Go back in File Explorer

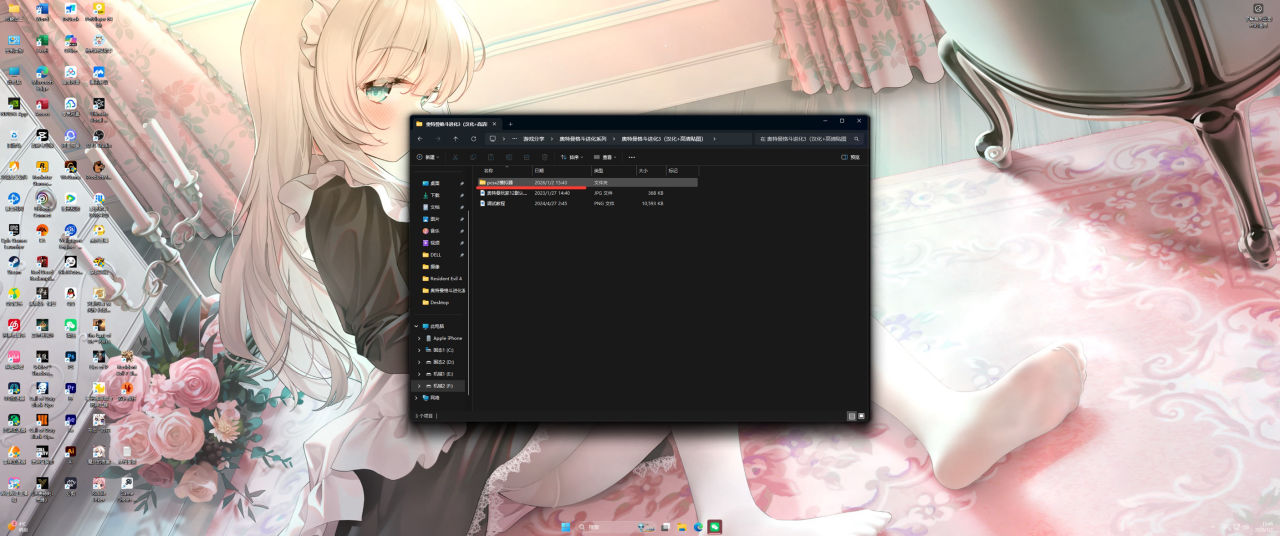coord(420,139)
